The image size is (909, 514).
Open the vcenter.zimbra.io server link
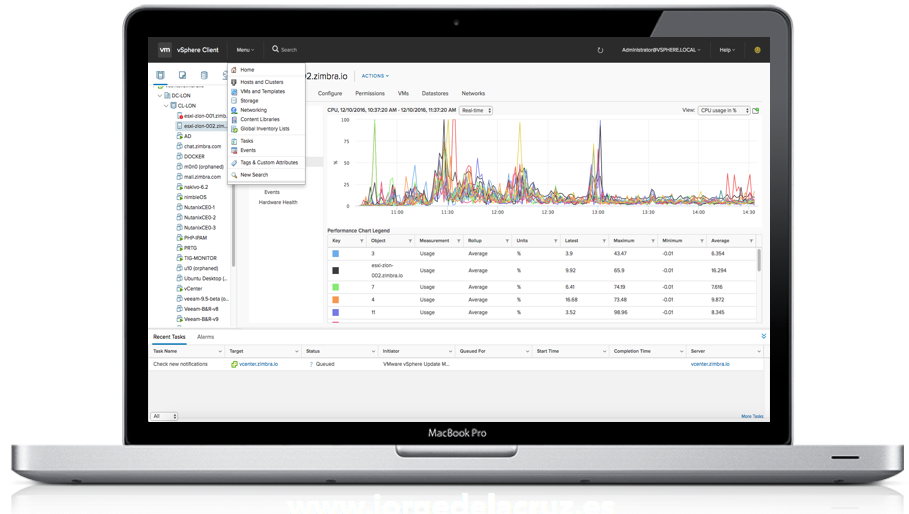710,364
